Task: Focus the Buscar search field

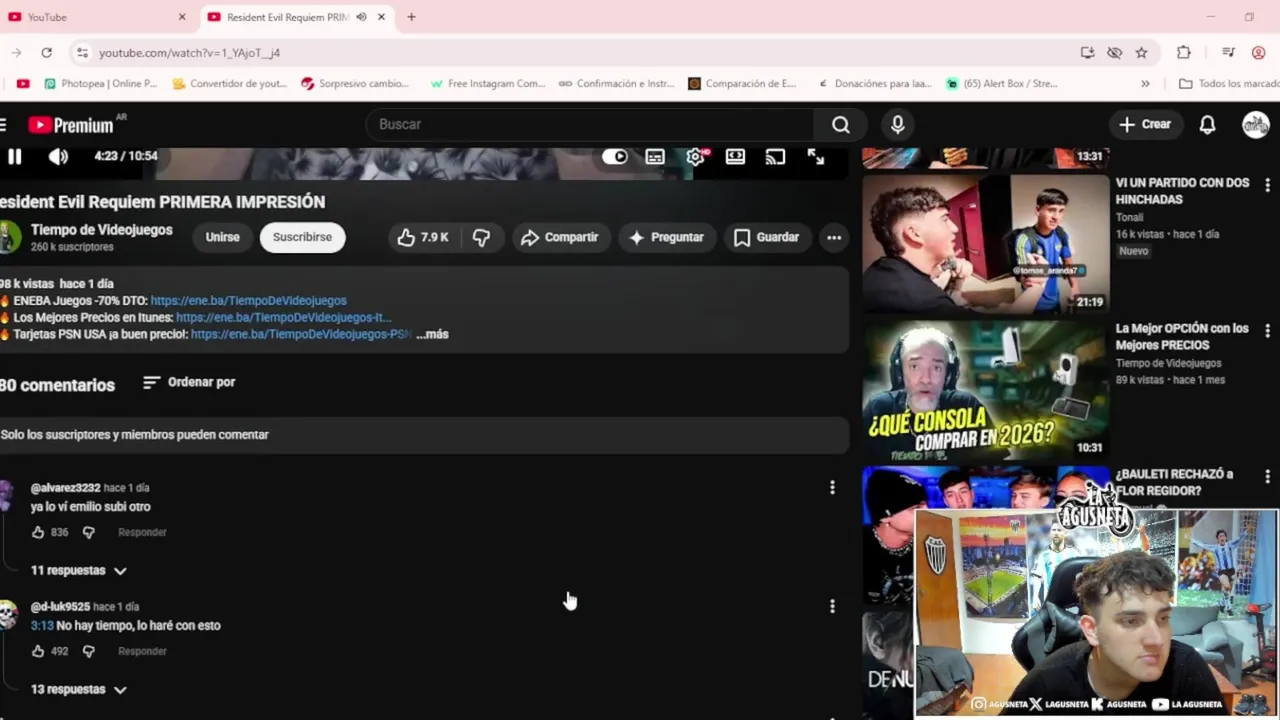Action: coord(590,124)
